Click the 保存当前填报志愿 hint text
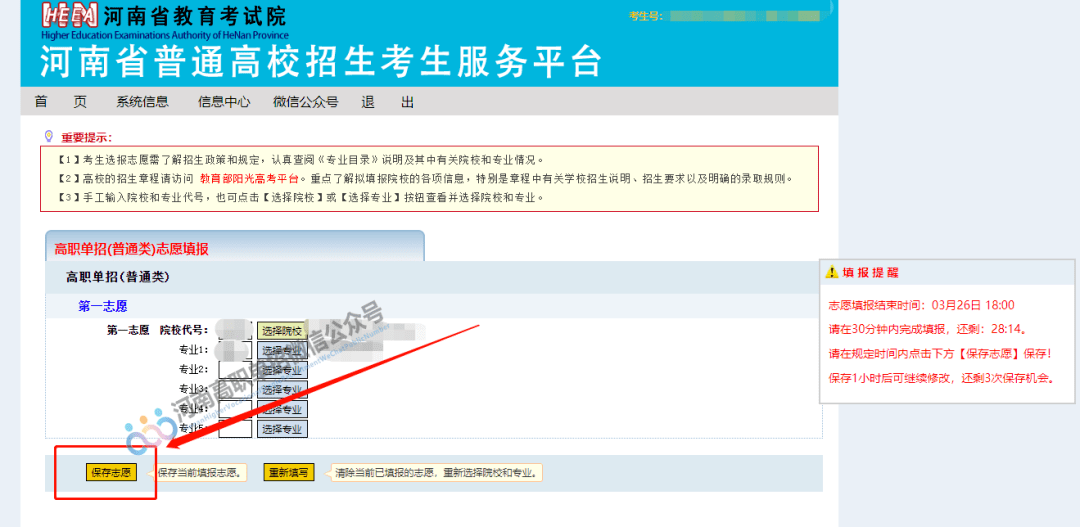Screen dimensions: 1080x527 tap(200, 473)
